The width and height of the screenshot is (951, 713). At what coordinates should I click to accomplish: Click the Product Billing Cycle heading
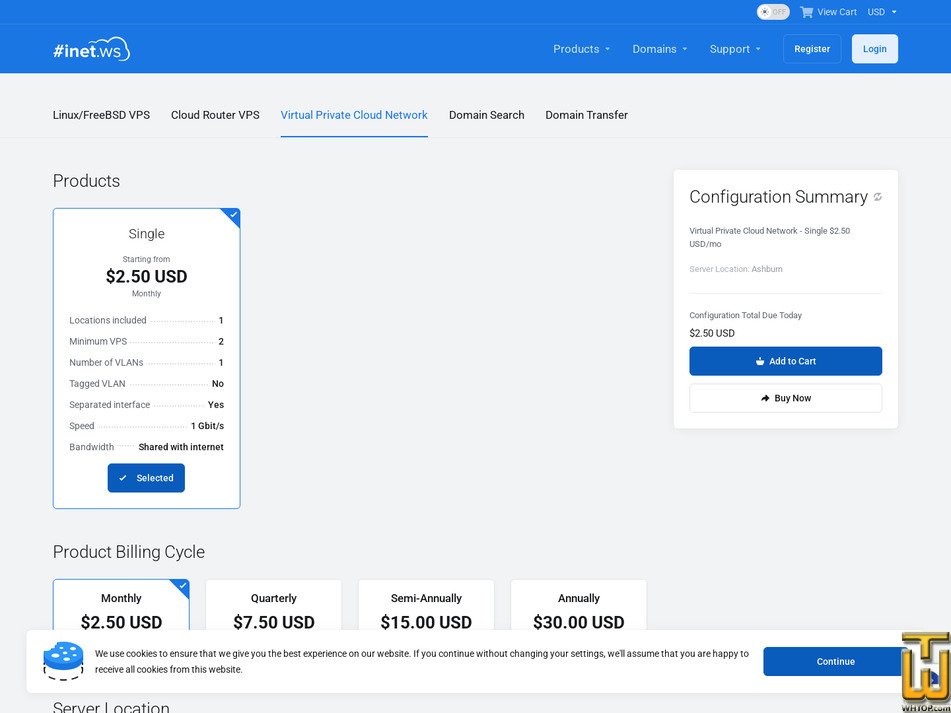click(x=129, y=552)
